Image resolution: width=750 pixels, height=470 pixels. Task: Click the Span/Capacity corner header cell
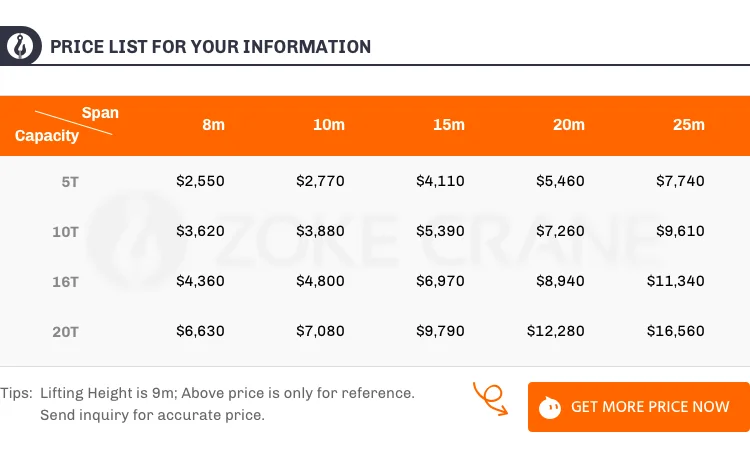(x=67, y=125)
